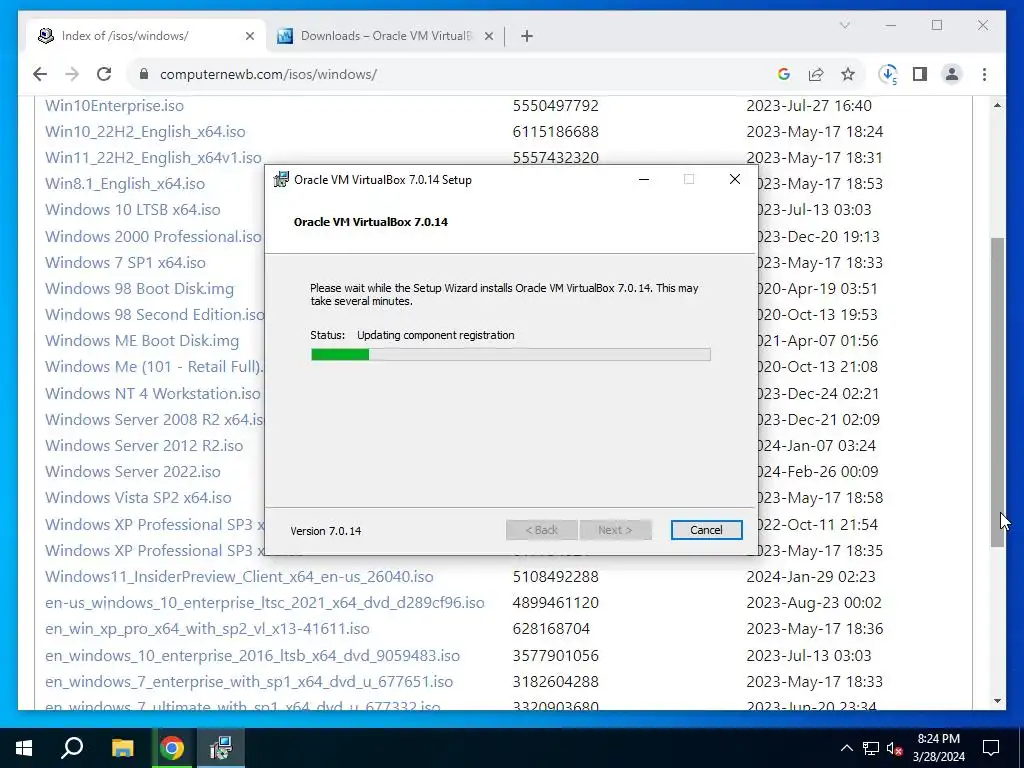Download Windows11_InsiderPreview_Client_x64_en-us_26040.iso
This screenshot has height=768, width=1024.
pyautogui.click(x=239, y=577)
